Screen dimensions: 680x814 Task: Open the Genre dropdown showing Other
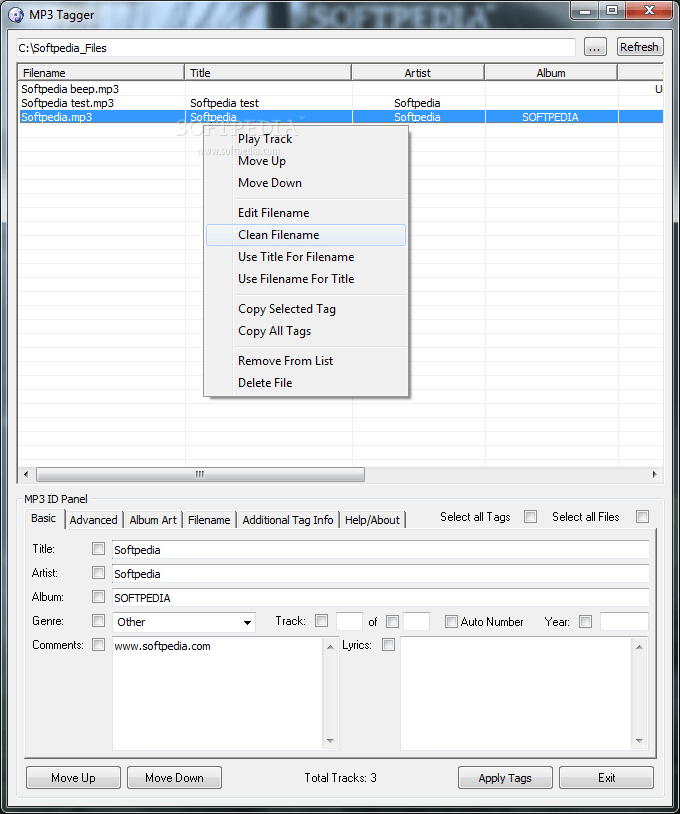[184, 622]
